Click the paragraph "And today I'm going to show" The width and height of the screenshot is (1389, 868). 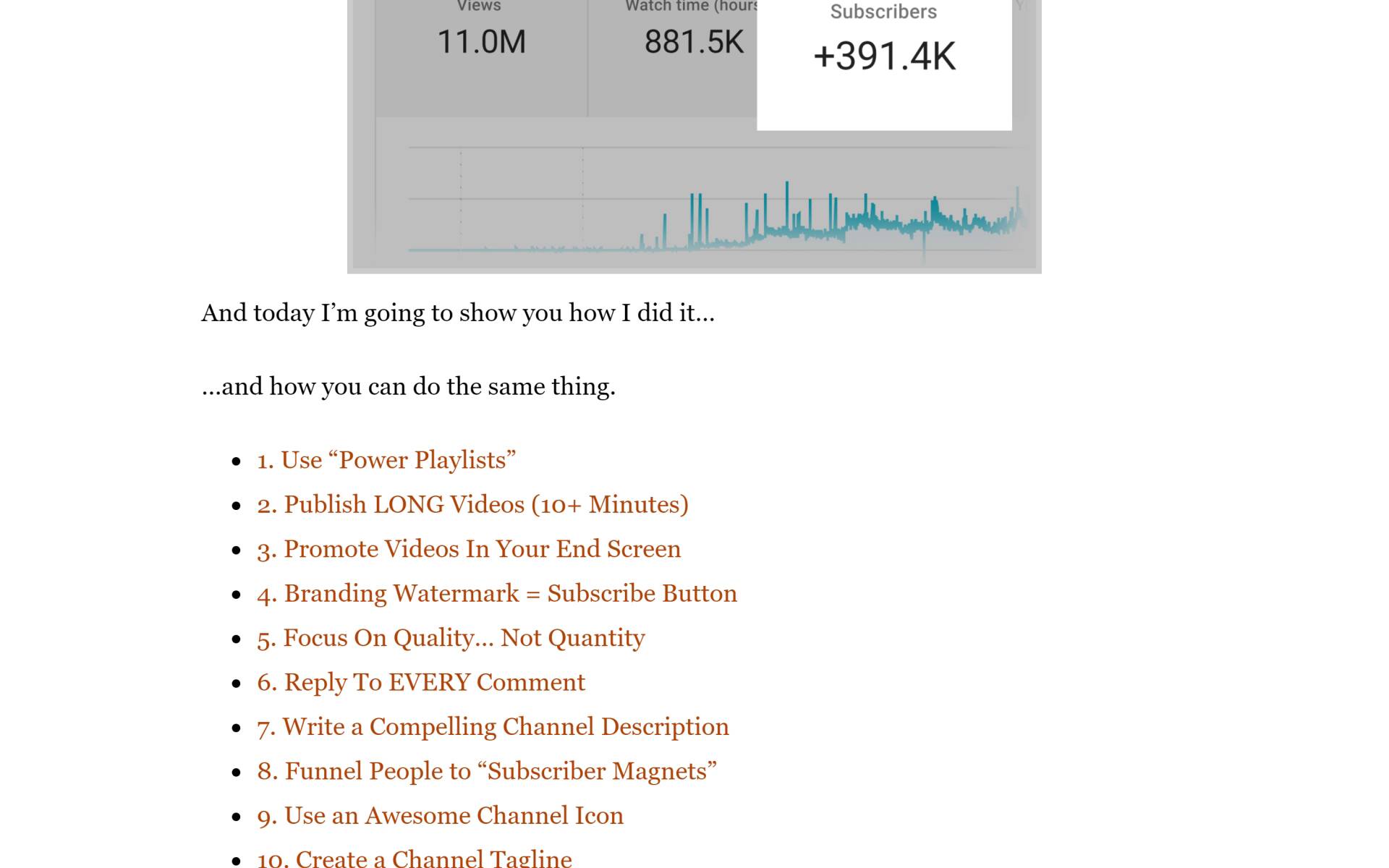458,313
